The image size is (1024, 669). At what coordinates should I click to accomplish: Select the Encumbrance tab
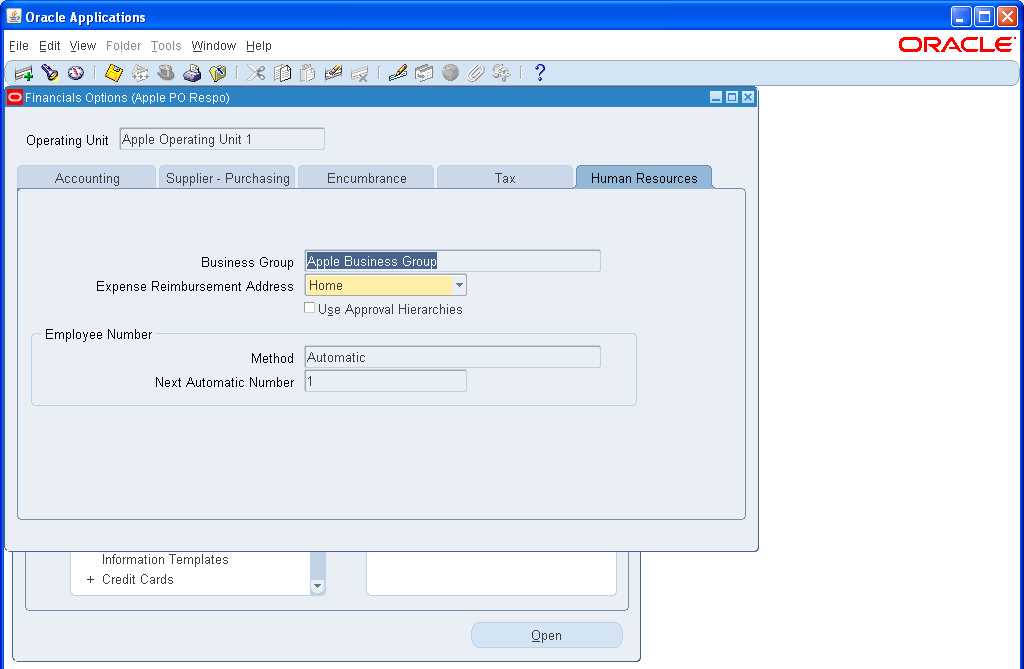366,177
